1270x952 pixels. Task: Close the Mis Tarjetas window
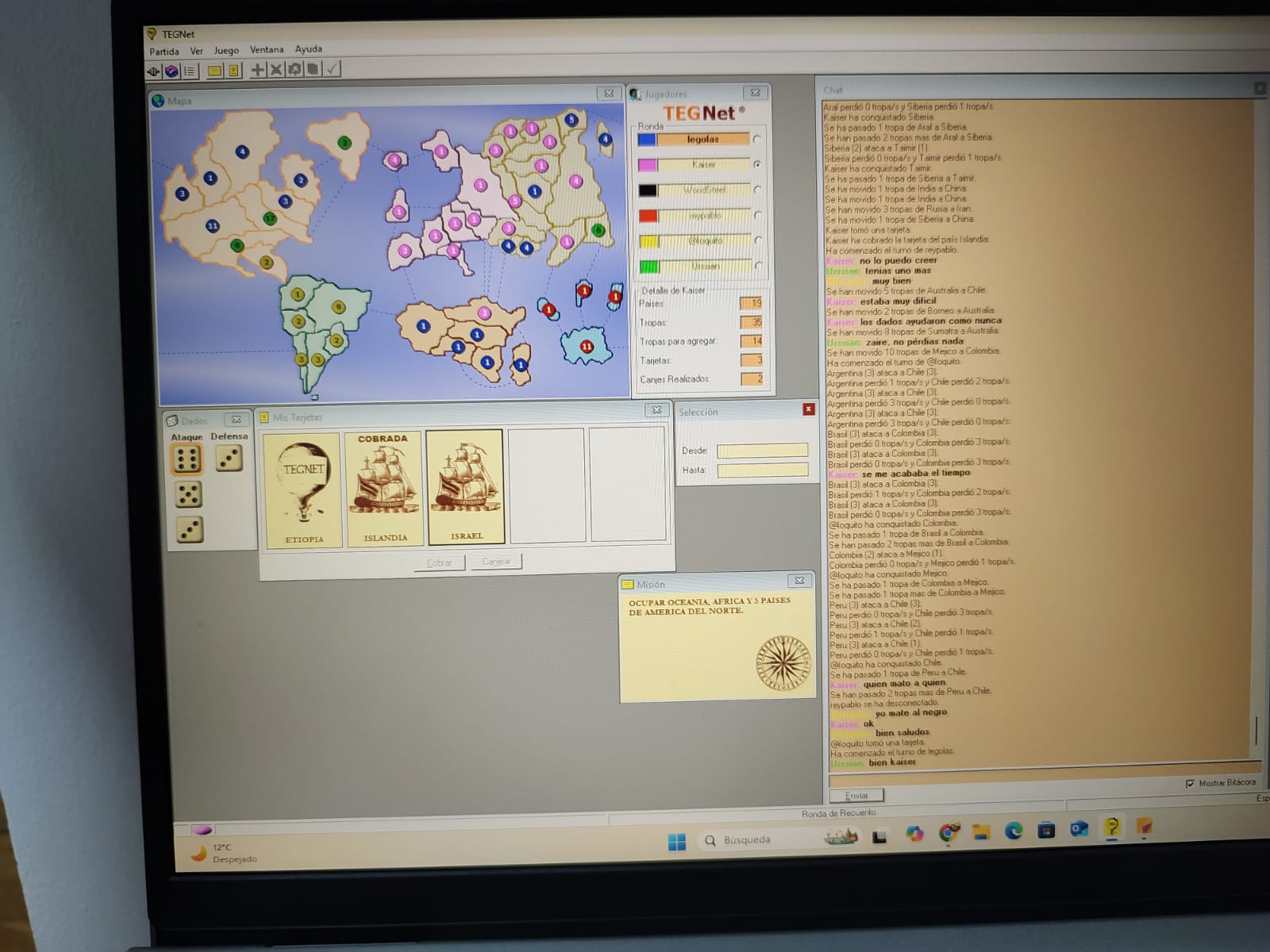[656, 410]
